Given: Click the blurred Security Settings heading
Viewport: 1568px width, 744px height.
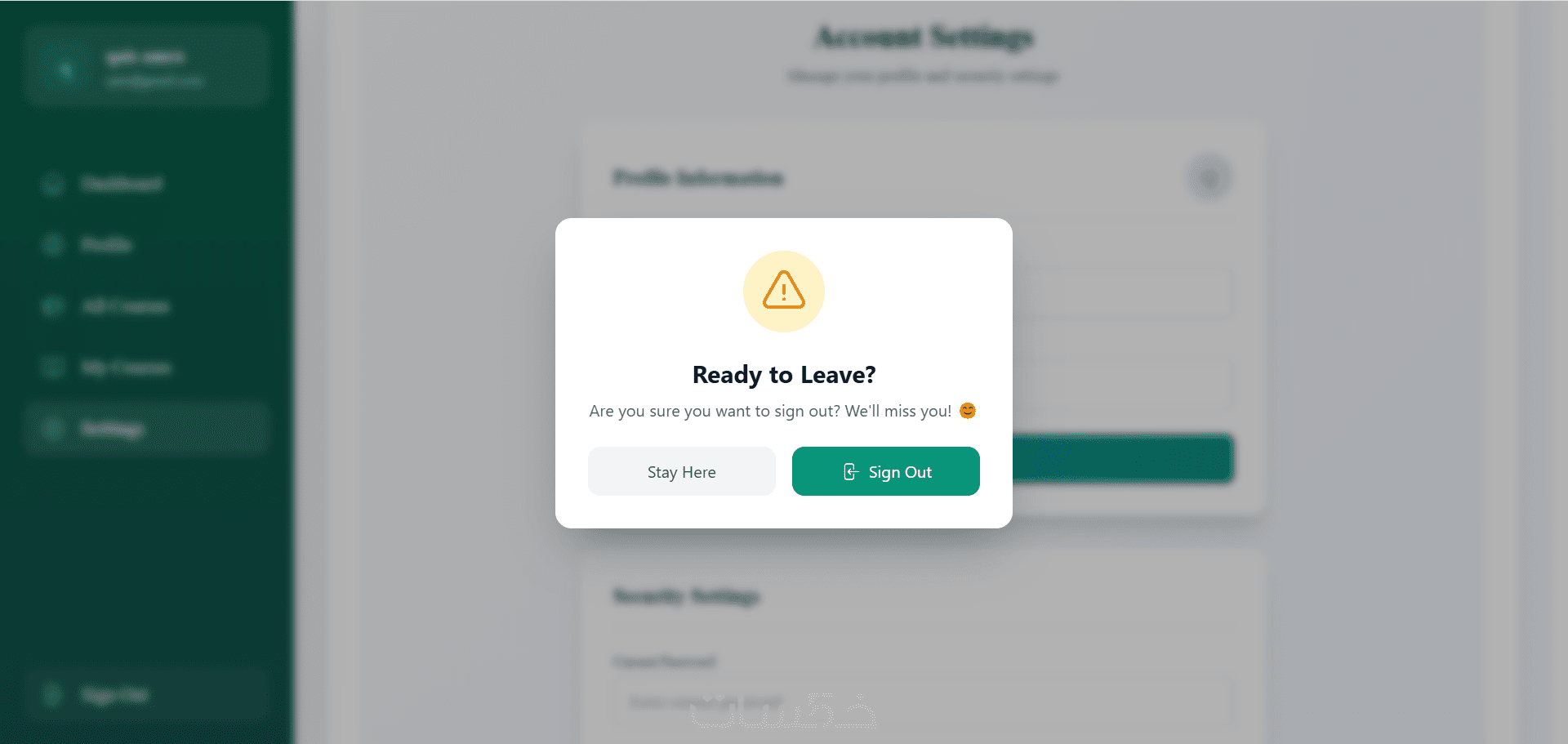Looking at the screenshot, I should (686, 596).
